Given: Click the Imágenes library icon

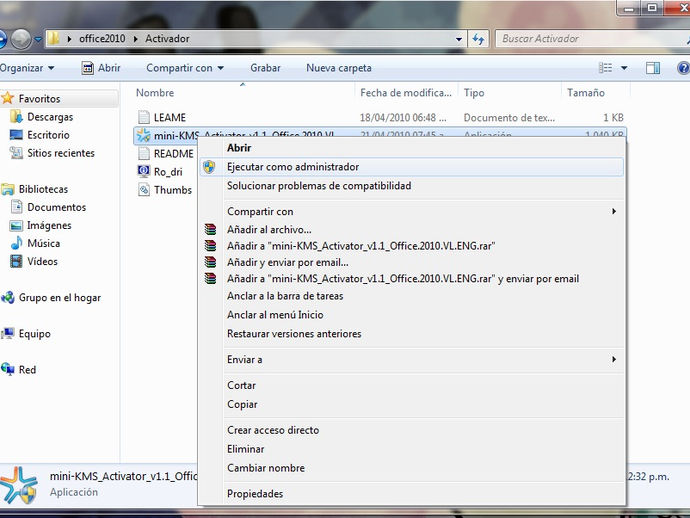Looking at the screenshot, I should click(x=16, y=225).
